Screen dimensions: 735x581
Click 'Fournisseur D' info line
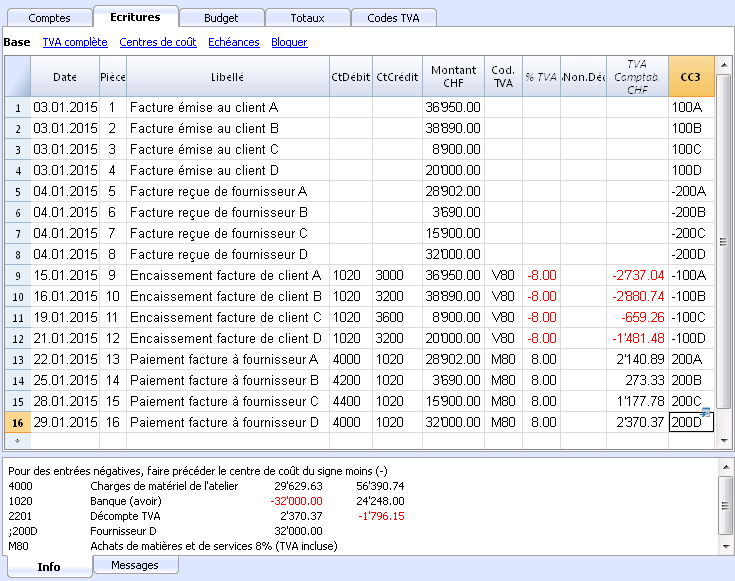(x=123, y=531)
